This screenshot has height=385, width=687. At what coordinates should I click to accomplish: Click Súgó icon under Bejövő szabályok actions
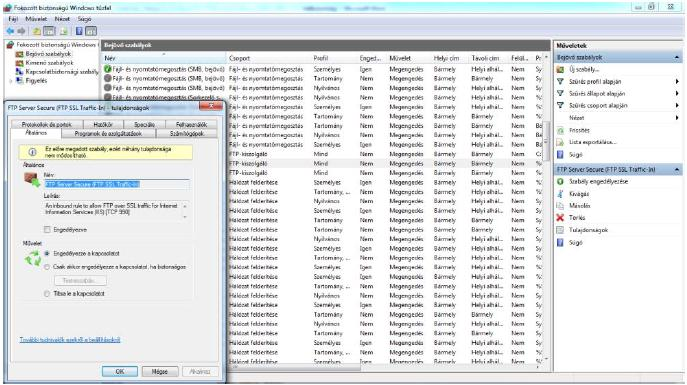tap(560, 155)
